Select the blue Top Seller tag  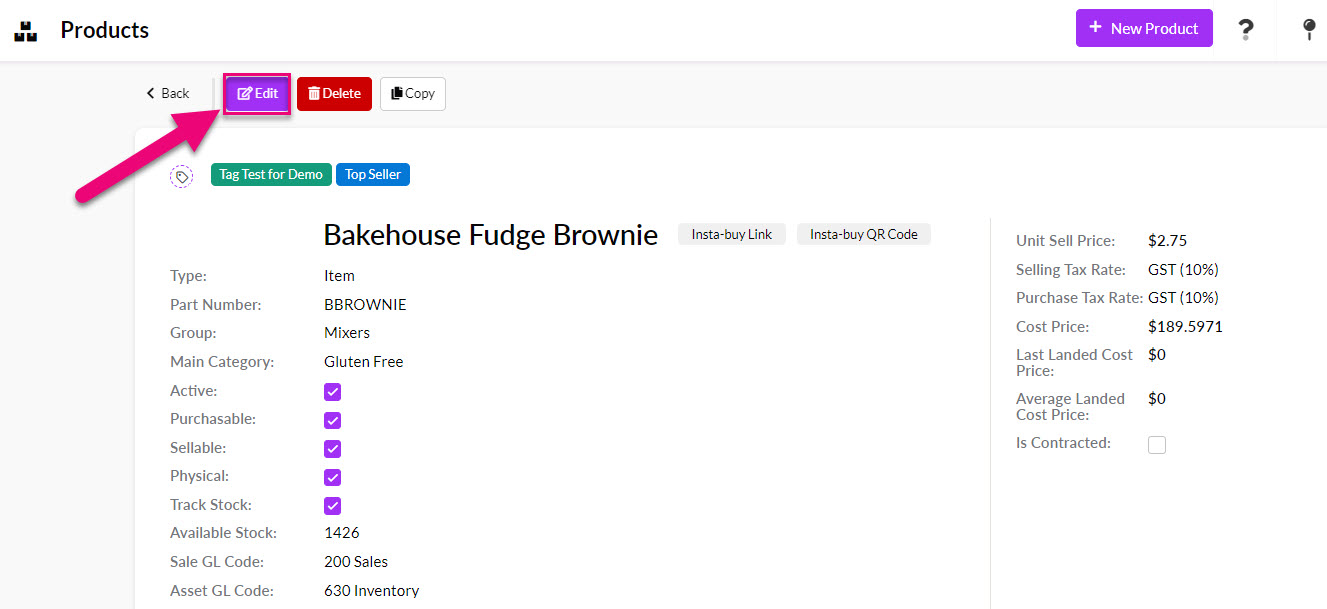point(373,175)
